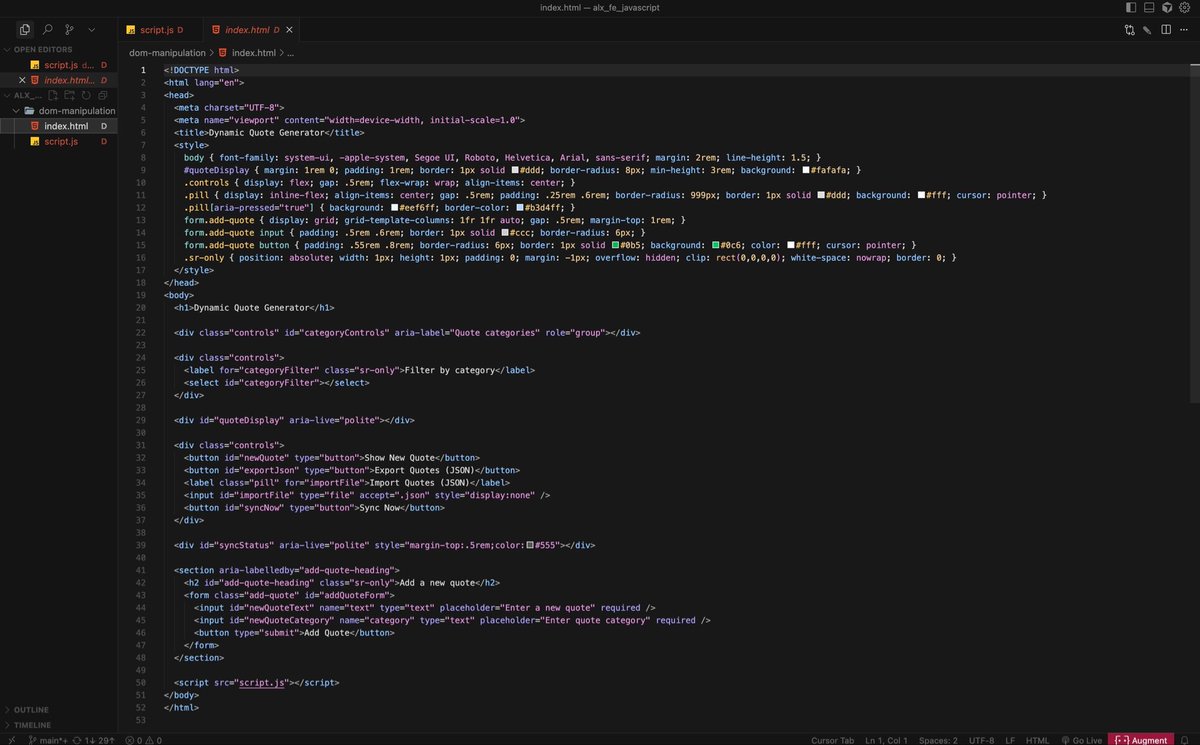This screenshot has width=1200, height=745.
Task: Change line ending via LF indicator
Action: 1010,740
